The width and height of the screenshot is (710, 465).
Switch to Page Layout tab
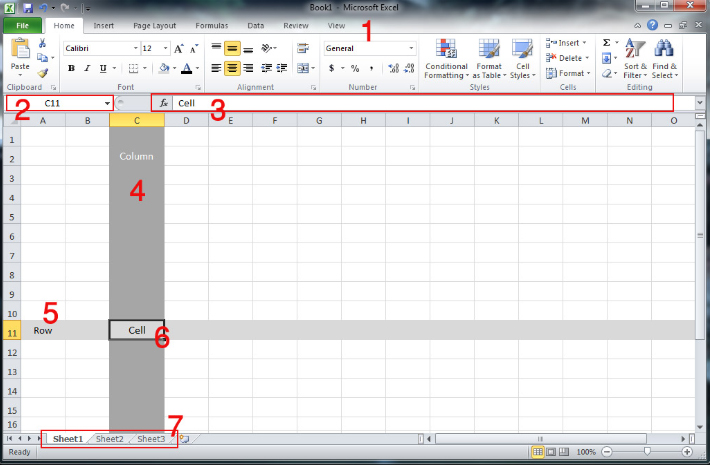coord(154,26)
